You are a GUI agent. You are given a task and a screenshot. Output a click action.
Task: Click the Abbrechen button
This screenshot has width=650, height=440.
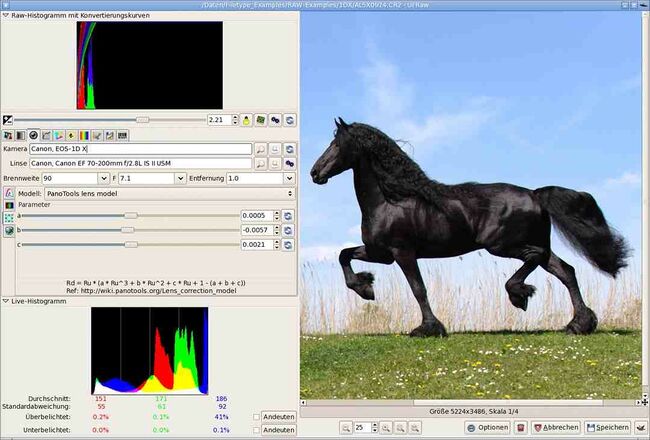coord(556,427)
